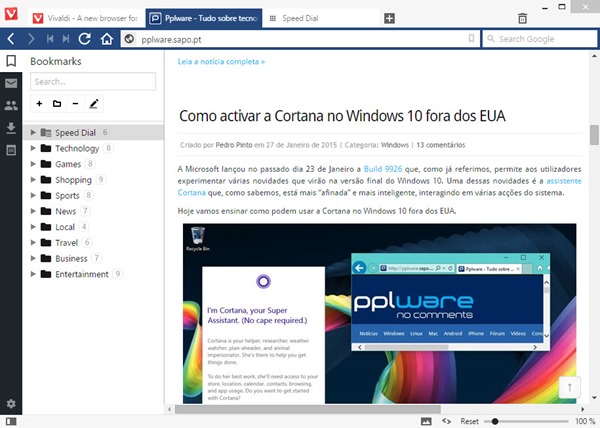The width and height of the screenshot is (600, 428).
Task: Expand the Sports folder
Action: [33, 195]
